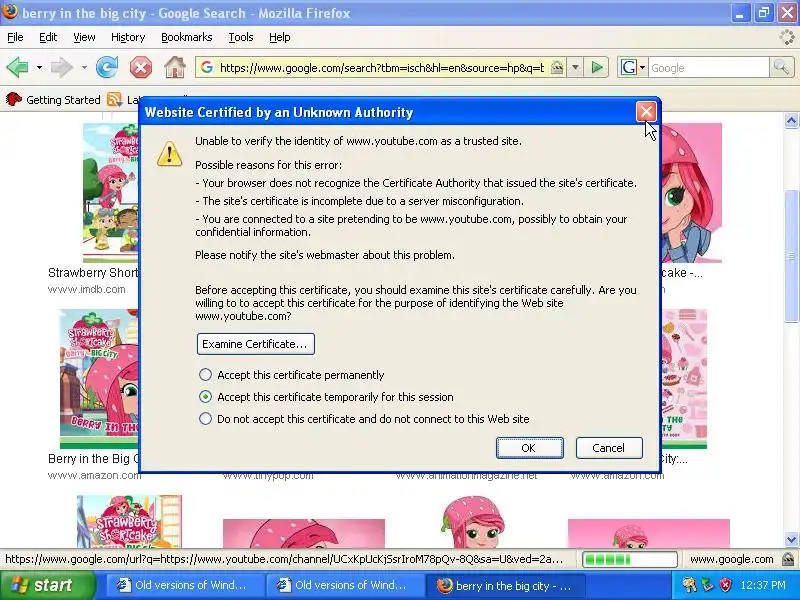Click www.google.com in the status bar
Viewport: 800px width, 600px height.
pyautogui.click(x=732, y=559)
